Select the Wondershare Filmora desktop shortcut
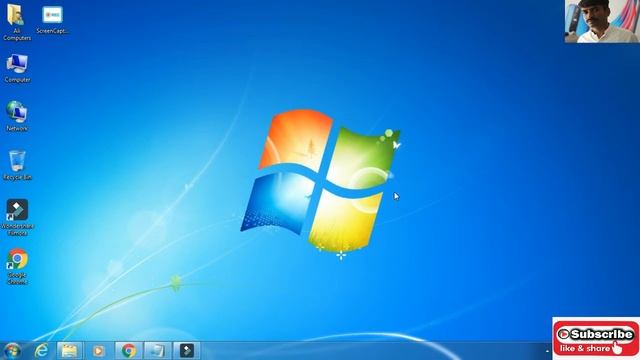This screenshot has width=640, height=360. pos(17,218)
